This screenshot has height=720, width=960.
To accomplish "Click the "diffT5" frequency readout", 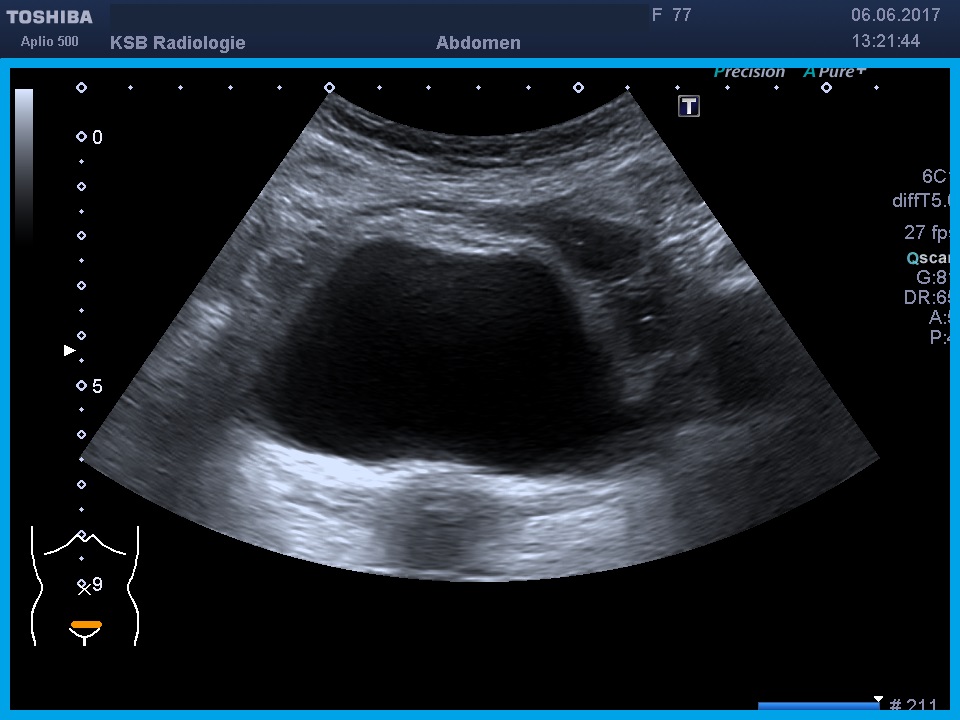I will [921, 201].
